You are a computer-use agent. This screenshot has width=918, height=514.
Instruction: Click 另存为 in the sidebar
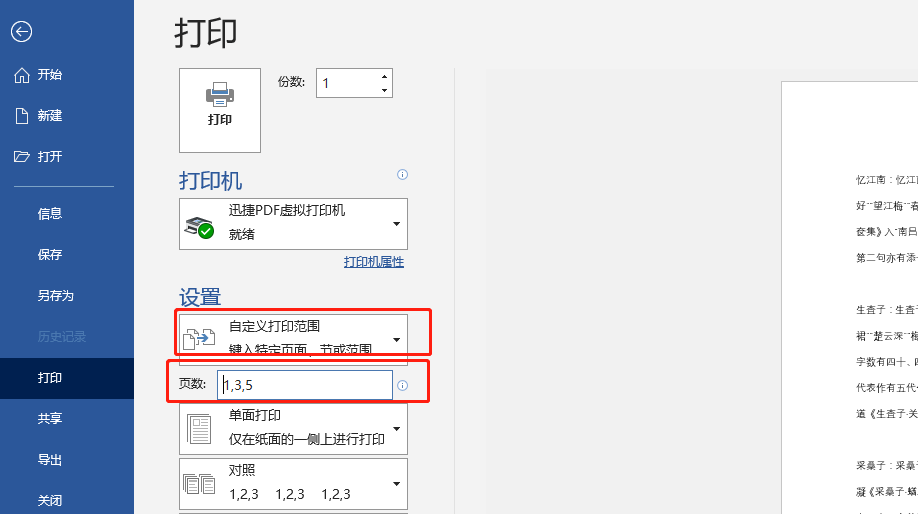[56, 296]
